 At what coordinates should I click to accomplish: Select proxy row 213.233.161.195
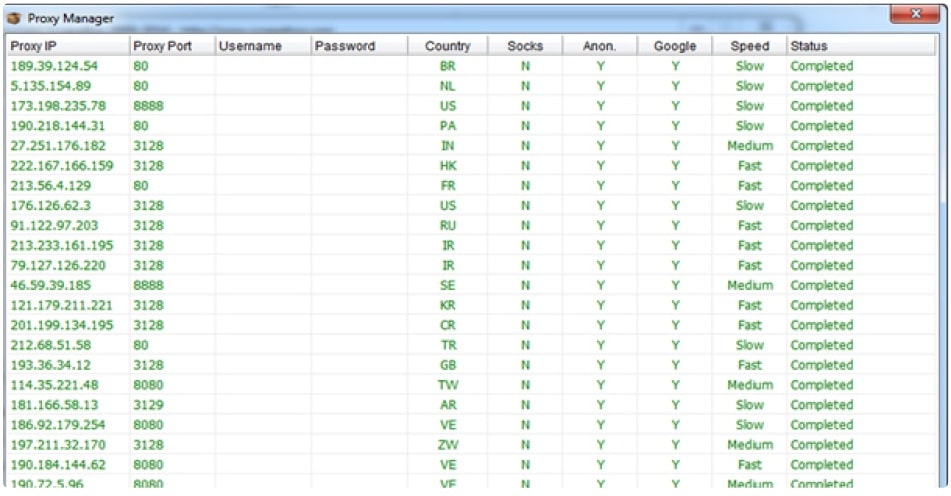point(472,246)
